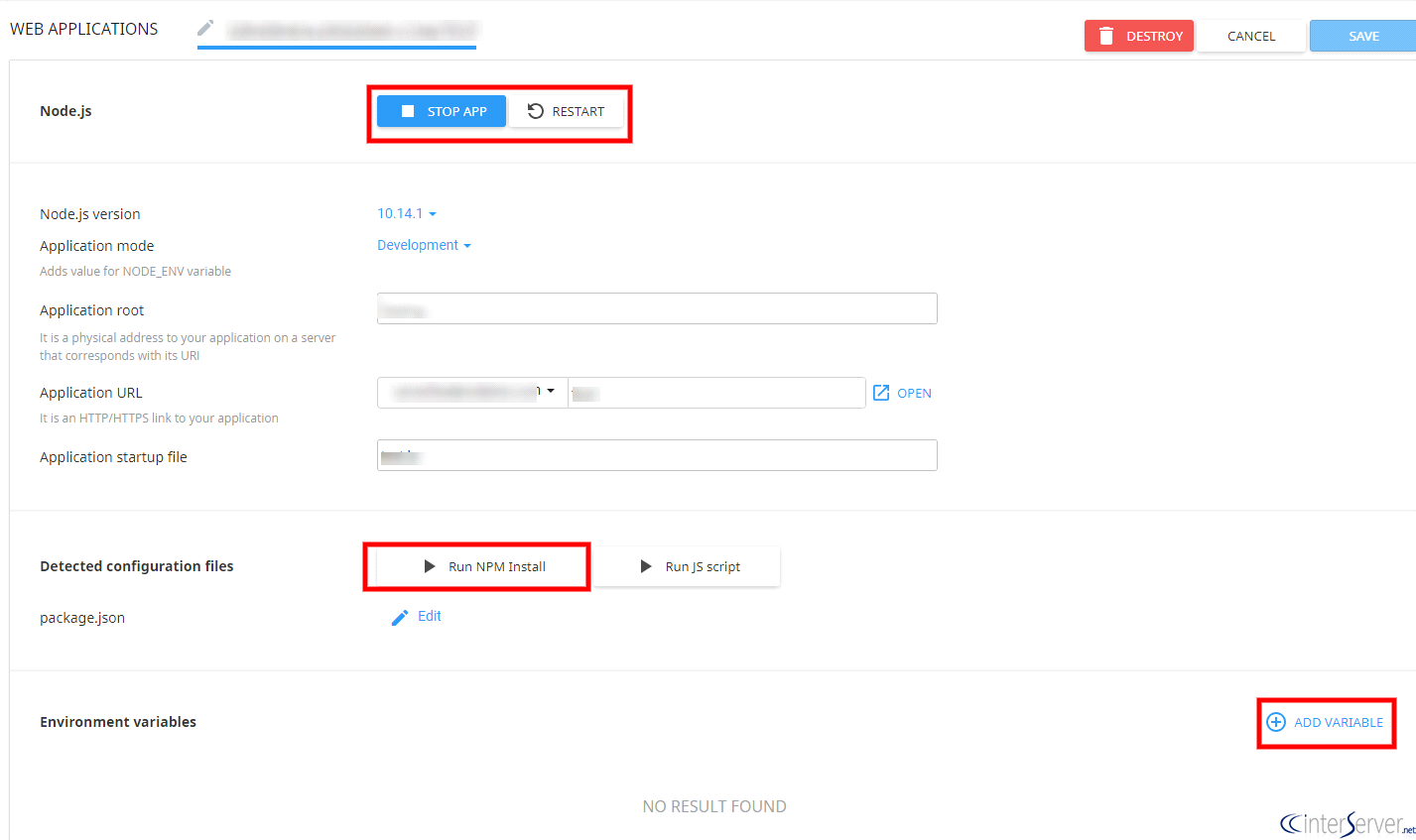This screenshot has height=840, width=1416.
Task: Click the Environment variables heading
Action: (118, 722)
